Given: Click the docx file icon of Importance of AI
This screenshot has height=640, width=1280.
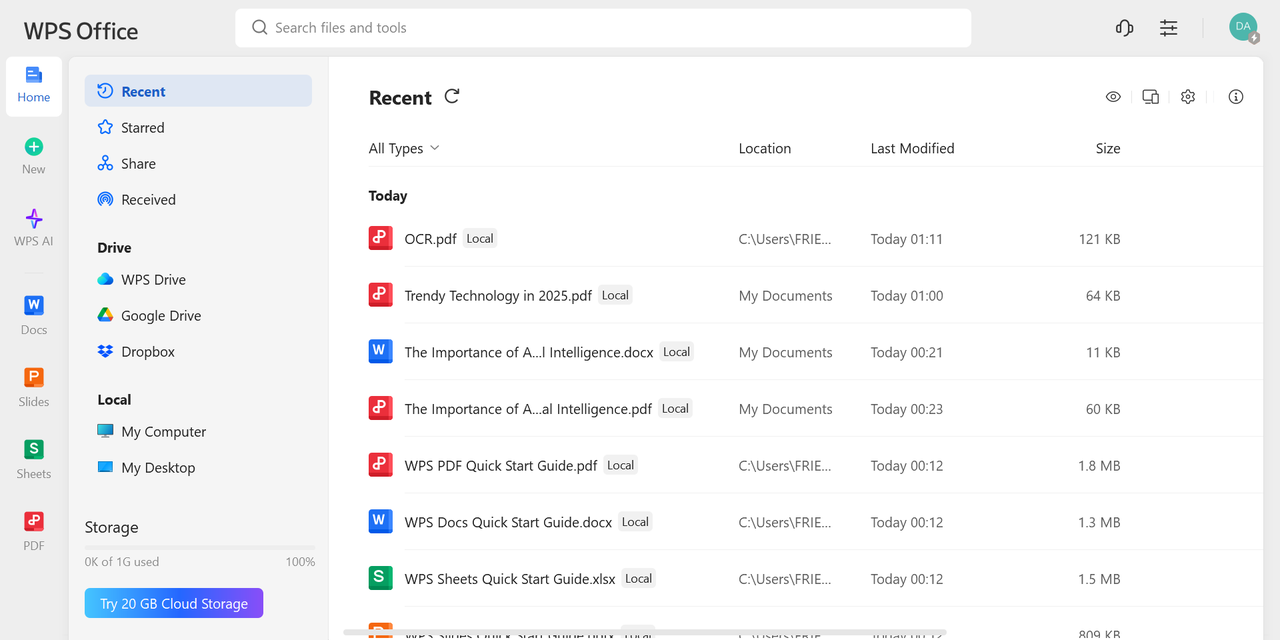Looking at the screenshot, I should 380,351.
